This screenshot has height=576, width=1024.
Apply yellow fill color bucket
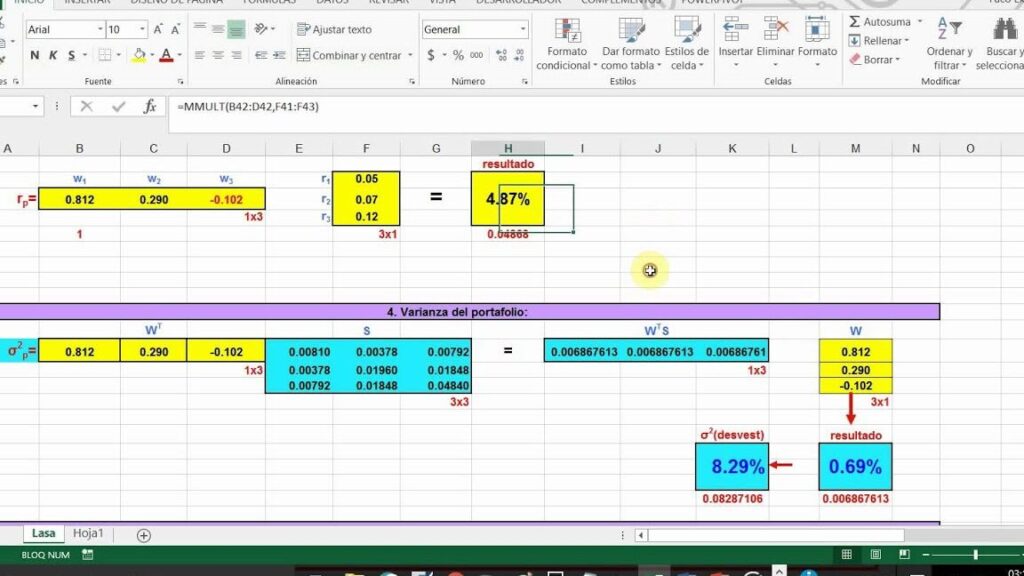tap(138, 56)
